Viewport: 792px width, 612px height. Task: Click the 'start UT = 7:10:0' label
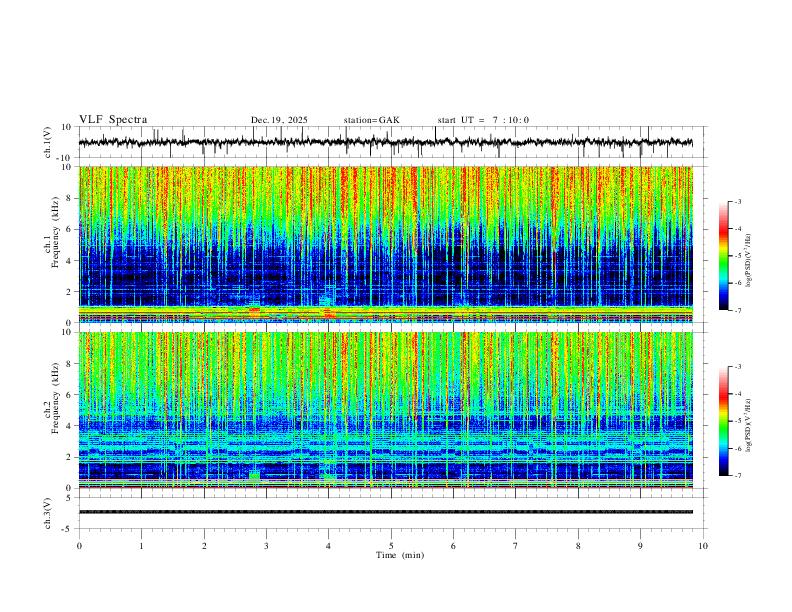(x=483, y=120)
